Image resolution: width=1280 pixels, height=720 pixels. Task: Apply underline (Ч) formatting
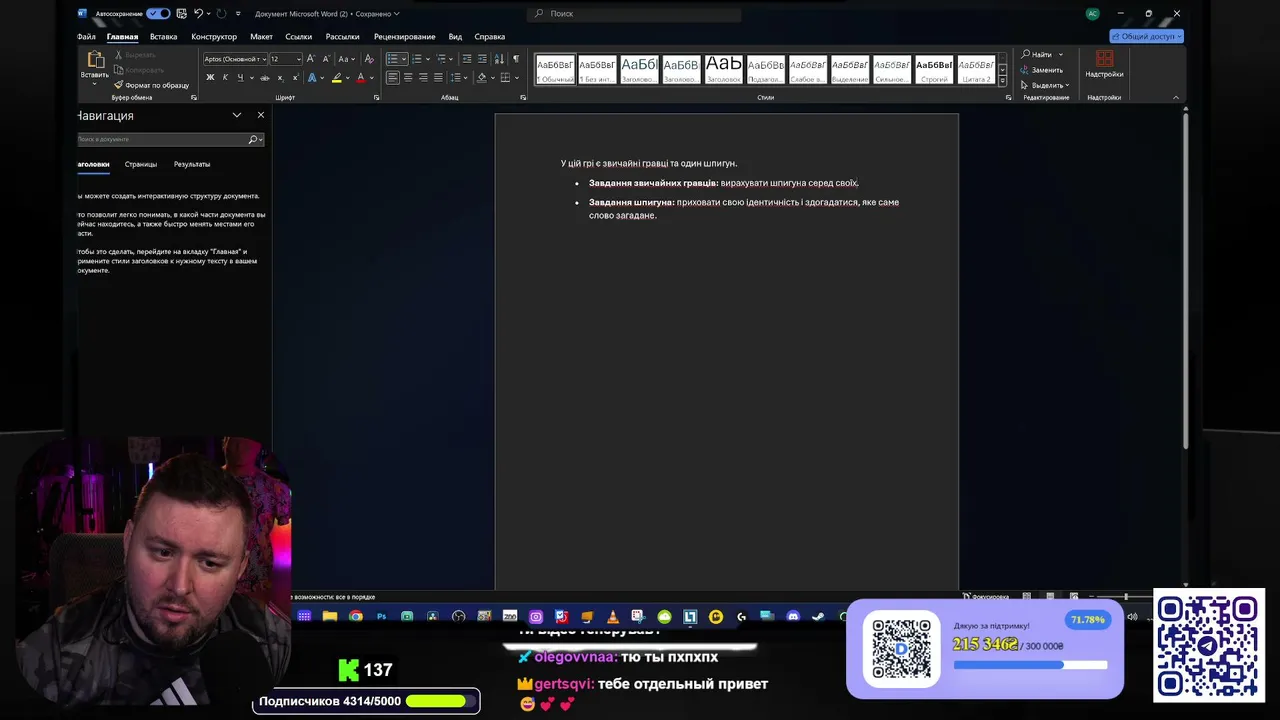coord(240,77)
